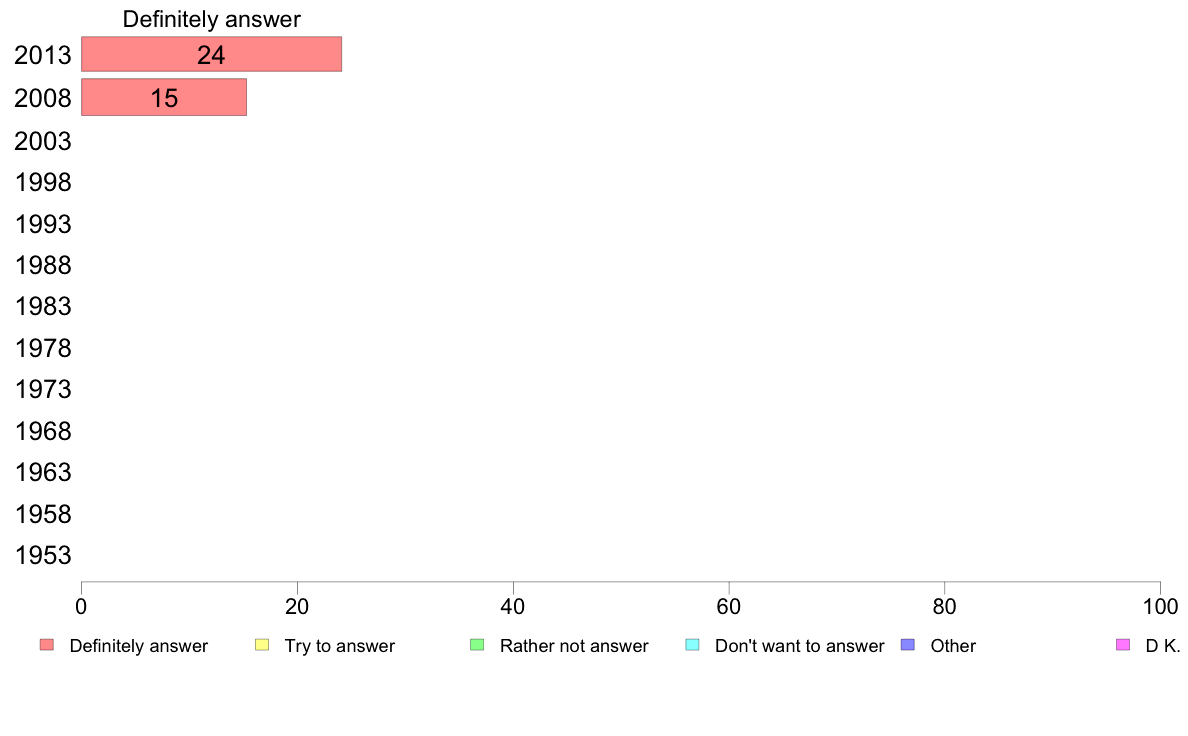Click the 1998 year label
Viewport: 1188px width, 736px height.
43,183
